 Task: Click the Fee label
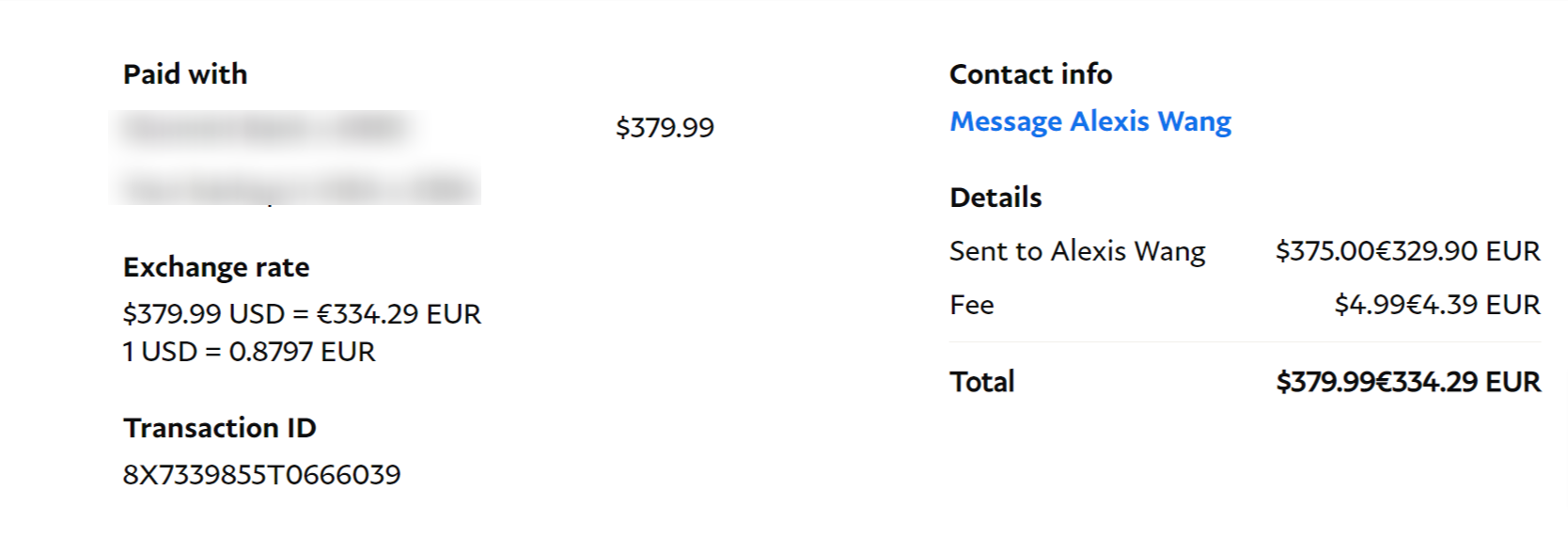coord(971,305)
